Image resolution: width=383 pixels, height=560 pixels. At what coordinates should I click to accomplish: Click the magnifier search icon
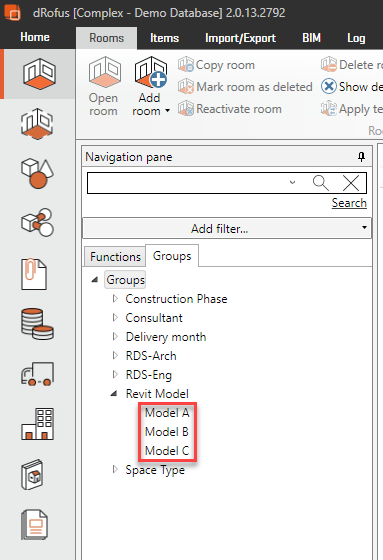coord(320,183)
